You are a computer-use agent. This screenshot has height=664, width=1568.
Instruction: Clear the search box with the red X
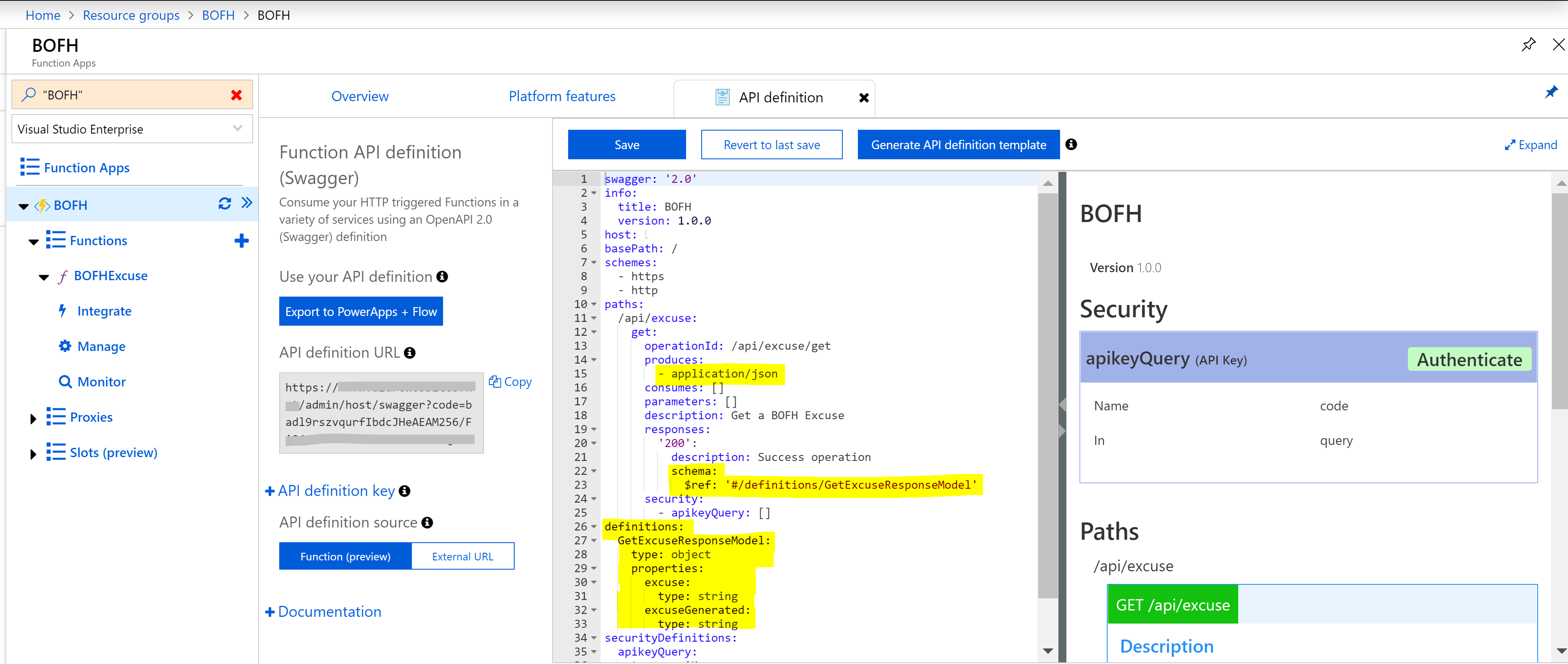[x=236, y=95]
